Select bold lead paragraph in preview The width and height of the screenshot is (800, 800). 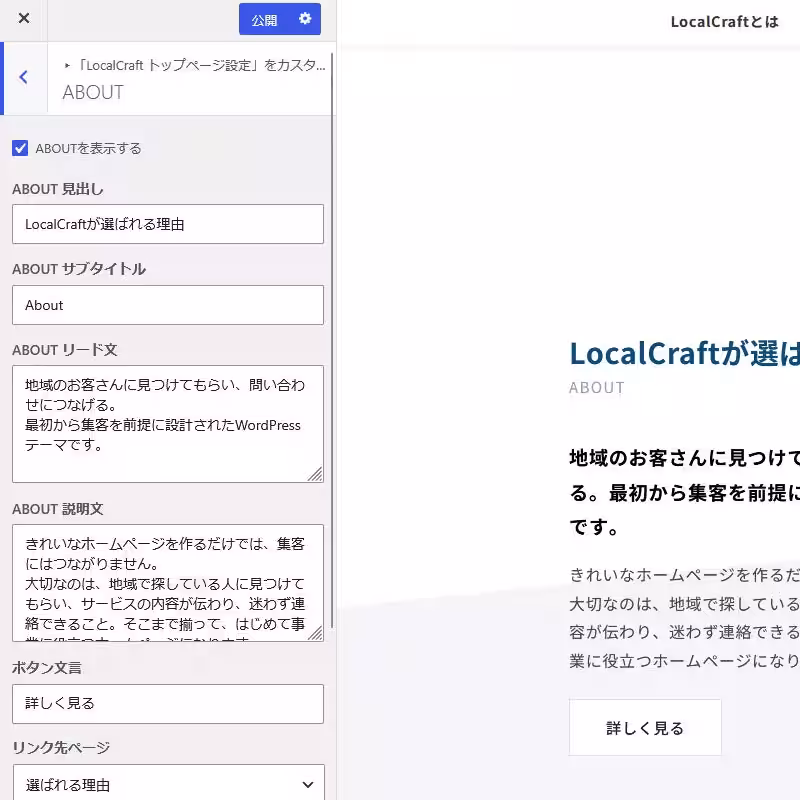tap(684, 492)
